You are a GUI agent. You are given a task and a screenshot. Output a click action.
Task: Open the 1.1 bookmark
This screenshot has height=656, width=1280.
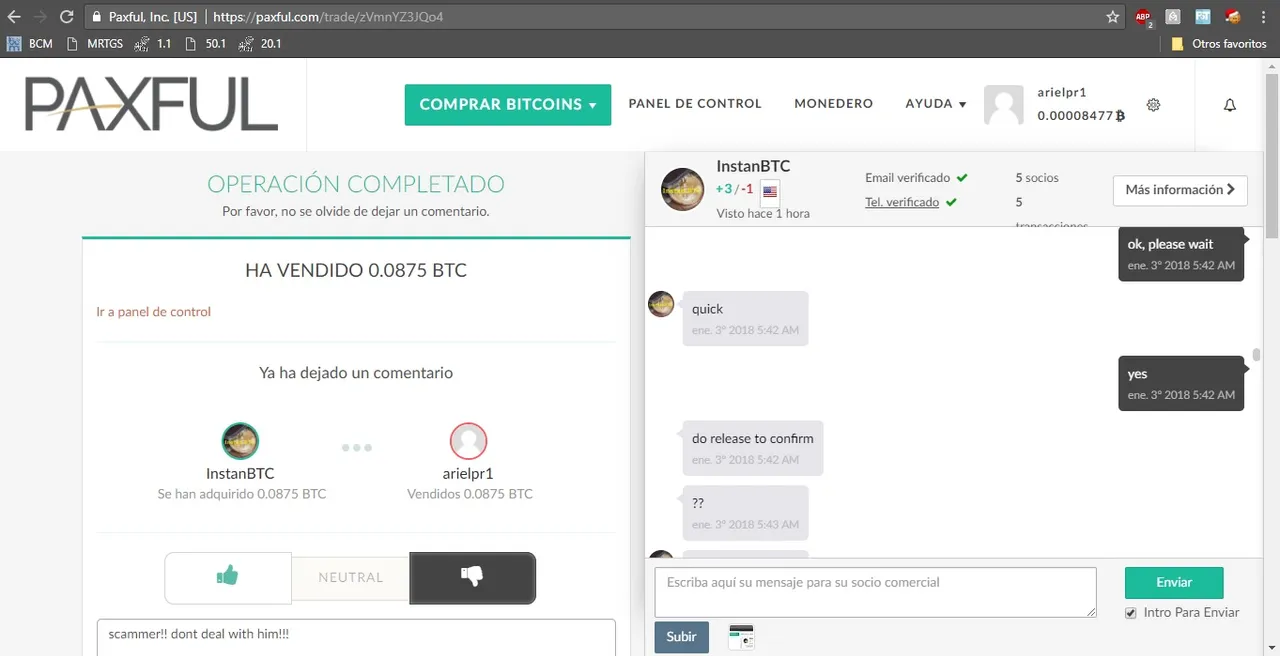(x=153, y=44)
